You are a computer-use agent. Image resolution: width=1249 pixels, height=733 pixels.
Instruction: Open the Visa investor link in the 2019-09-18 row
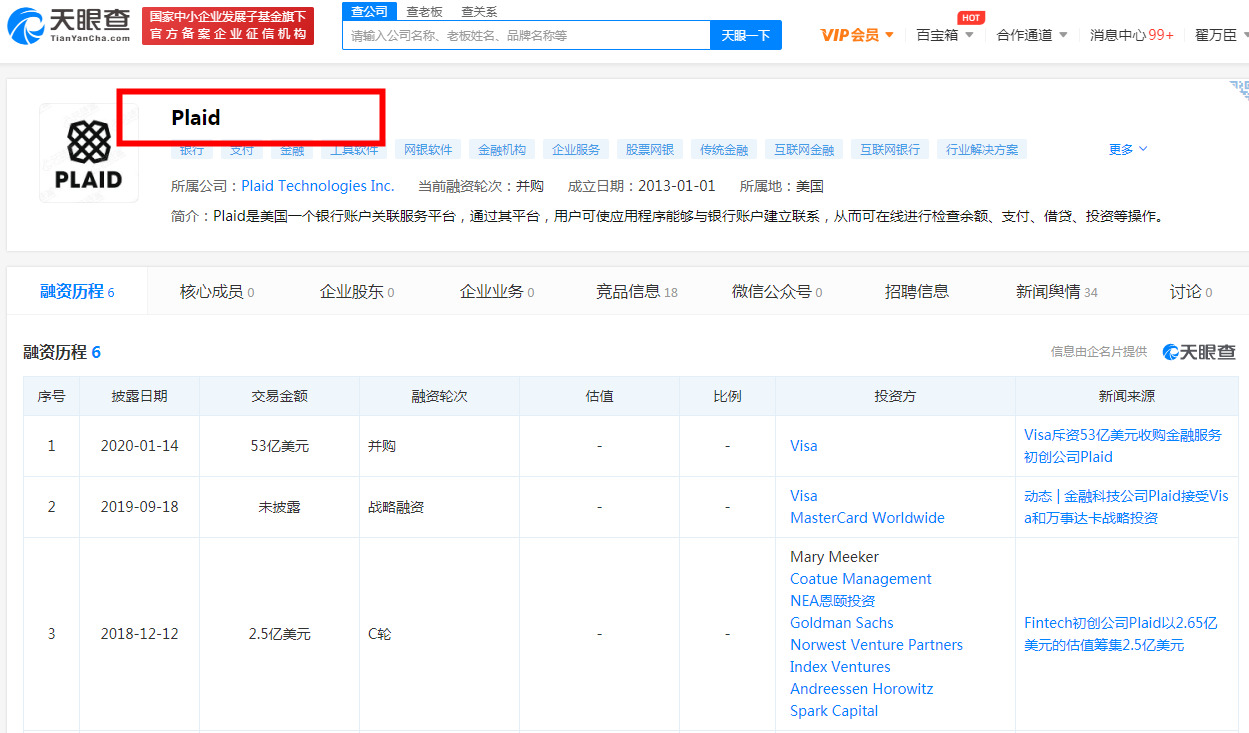(x=804, y=496)
